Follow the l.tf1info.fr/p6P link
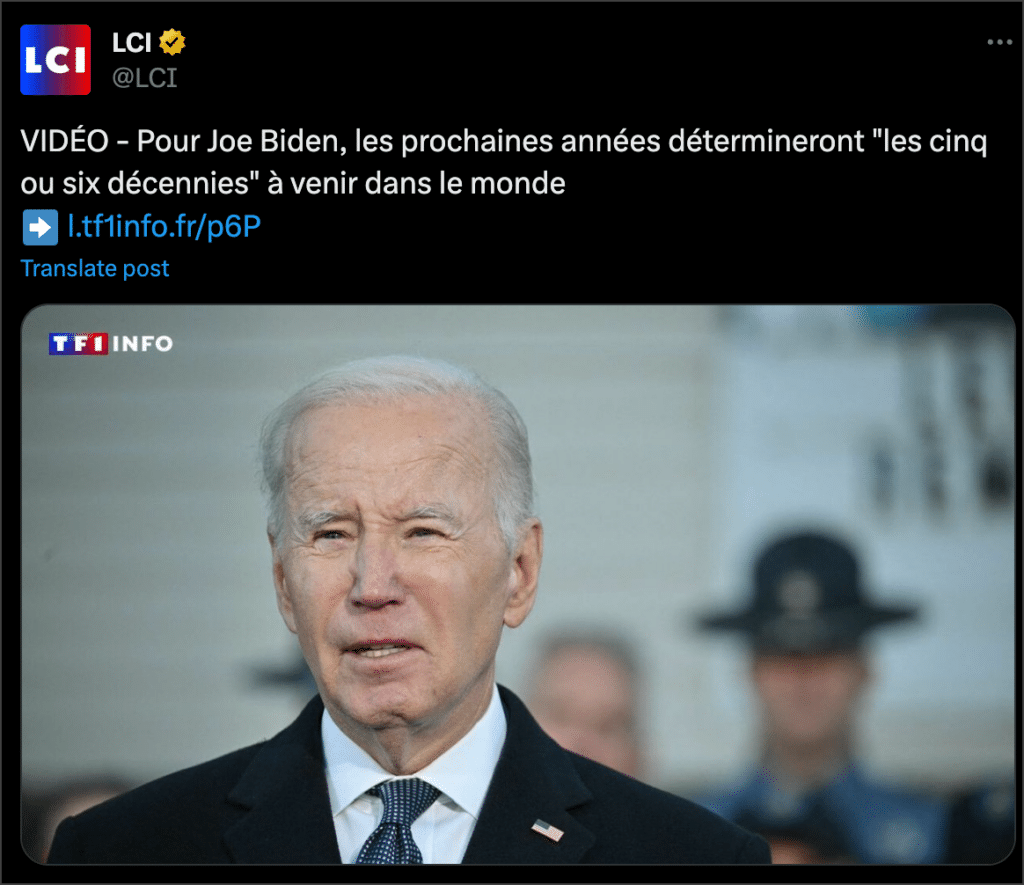The height and width of the screenshot is (885, 1024). point(165,226)
